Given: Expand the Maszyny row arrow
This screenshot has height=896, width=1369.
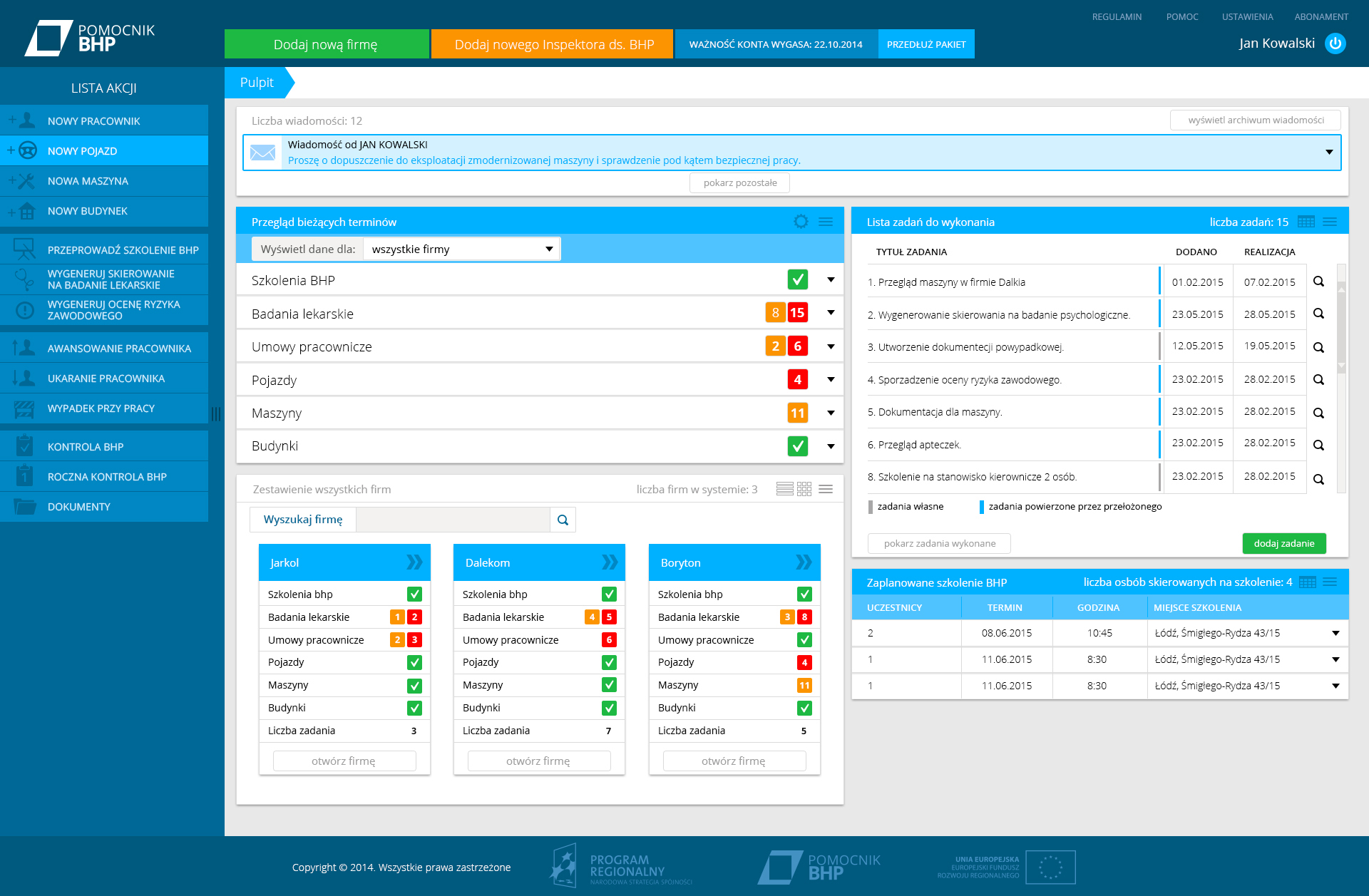Looking at the screenshot, I should pos(831,413).
